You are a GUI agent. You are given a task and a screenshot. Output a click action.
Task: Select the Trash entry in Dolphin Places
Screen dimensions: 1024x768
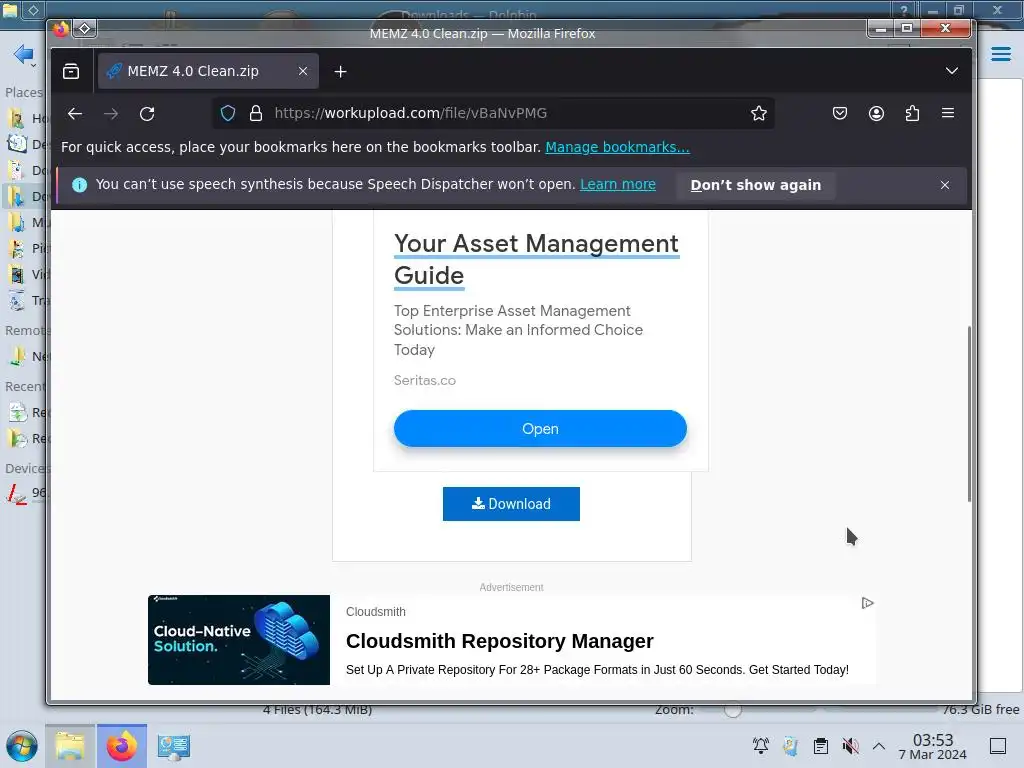[x=26, y=300]
